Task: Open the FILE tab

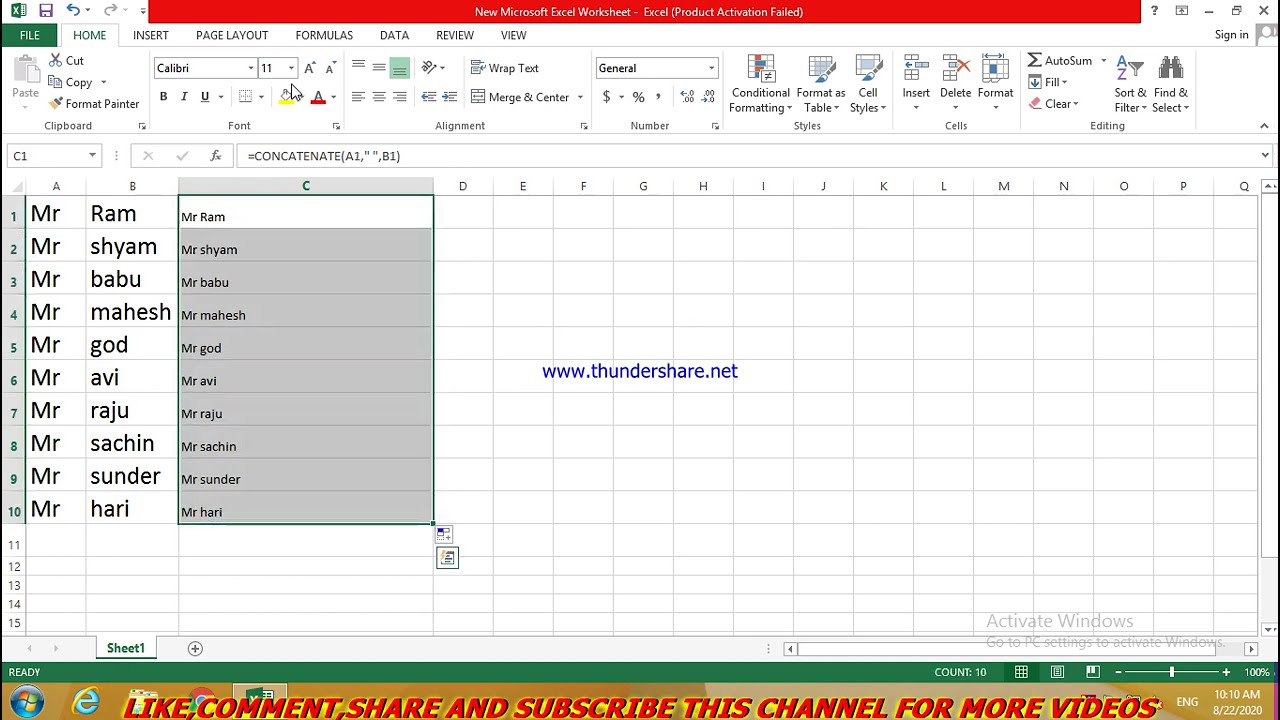Action: [x=29, y=35]
